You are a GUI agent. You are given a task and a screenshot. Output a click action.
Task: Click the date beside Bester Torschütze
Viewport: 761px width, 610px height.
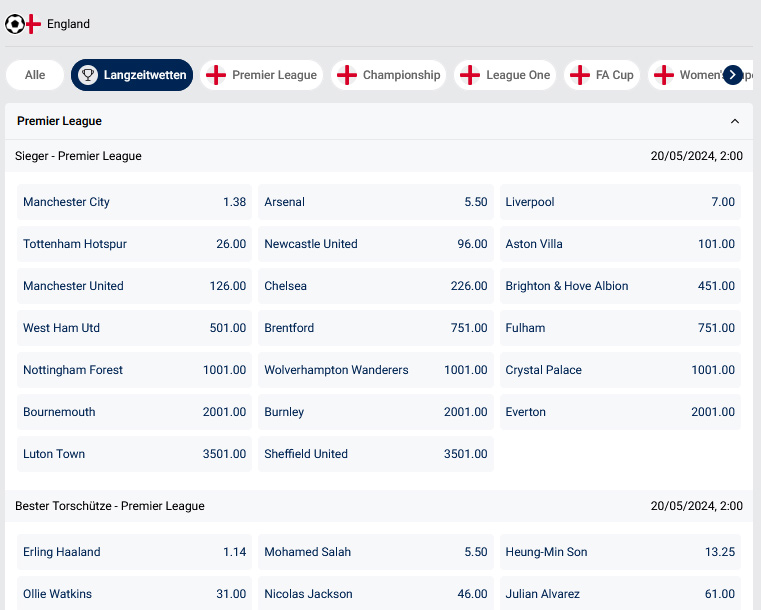[696, 506]
